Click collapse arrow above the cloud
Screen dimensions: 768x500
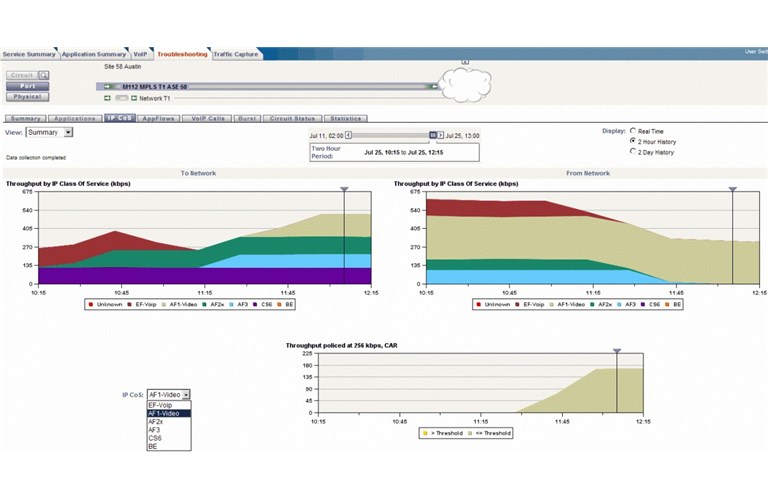pos(466,62)
